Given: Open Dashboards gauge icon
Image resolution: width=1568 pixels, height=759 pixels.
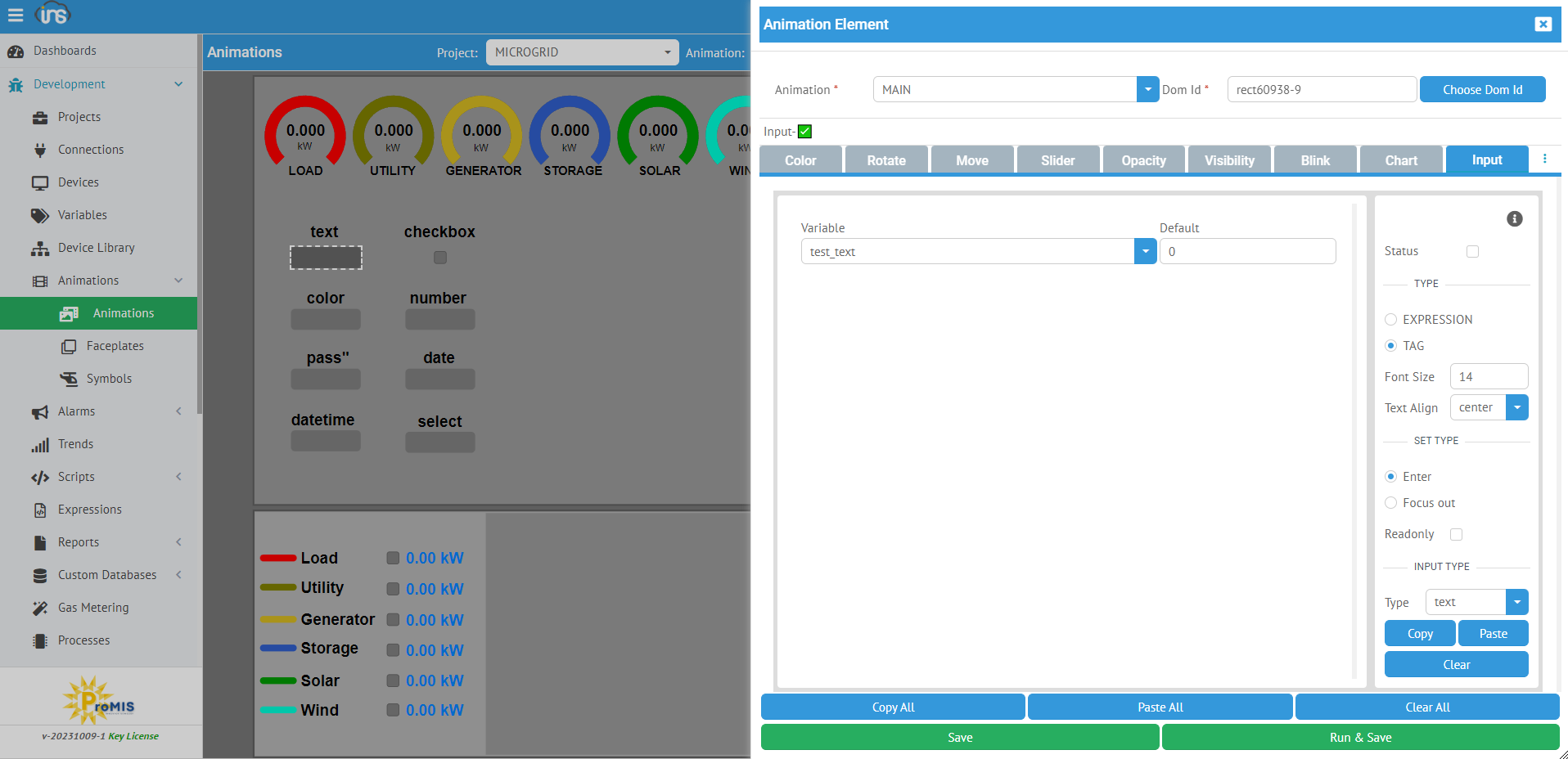Looking at the screenshot, I should [x=16, y=52].
